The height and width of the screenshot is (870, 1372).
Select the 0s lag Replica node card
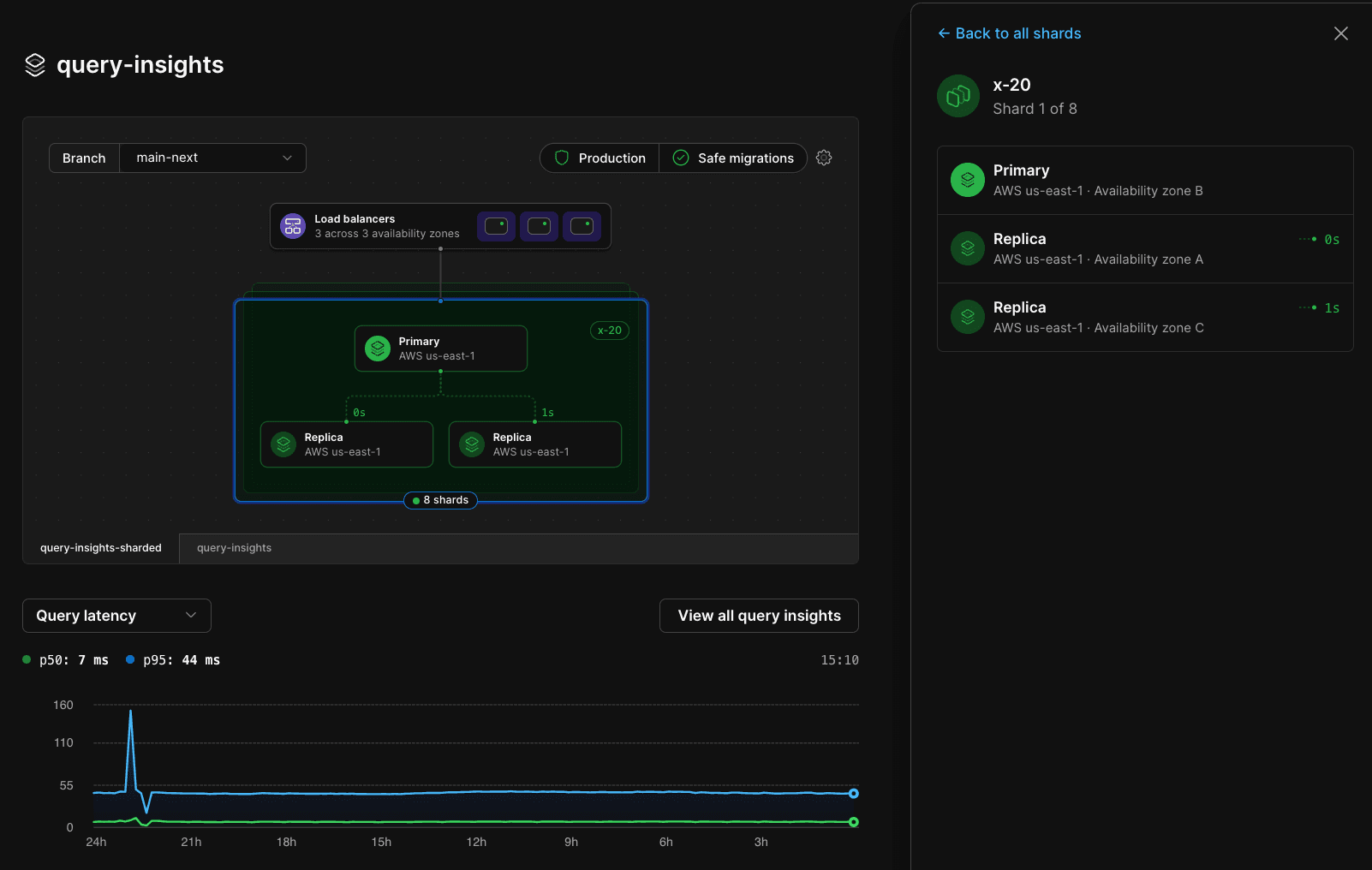pyautogui.click(x=347, y=444)
